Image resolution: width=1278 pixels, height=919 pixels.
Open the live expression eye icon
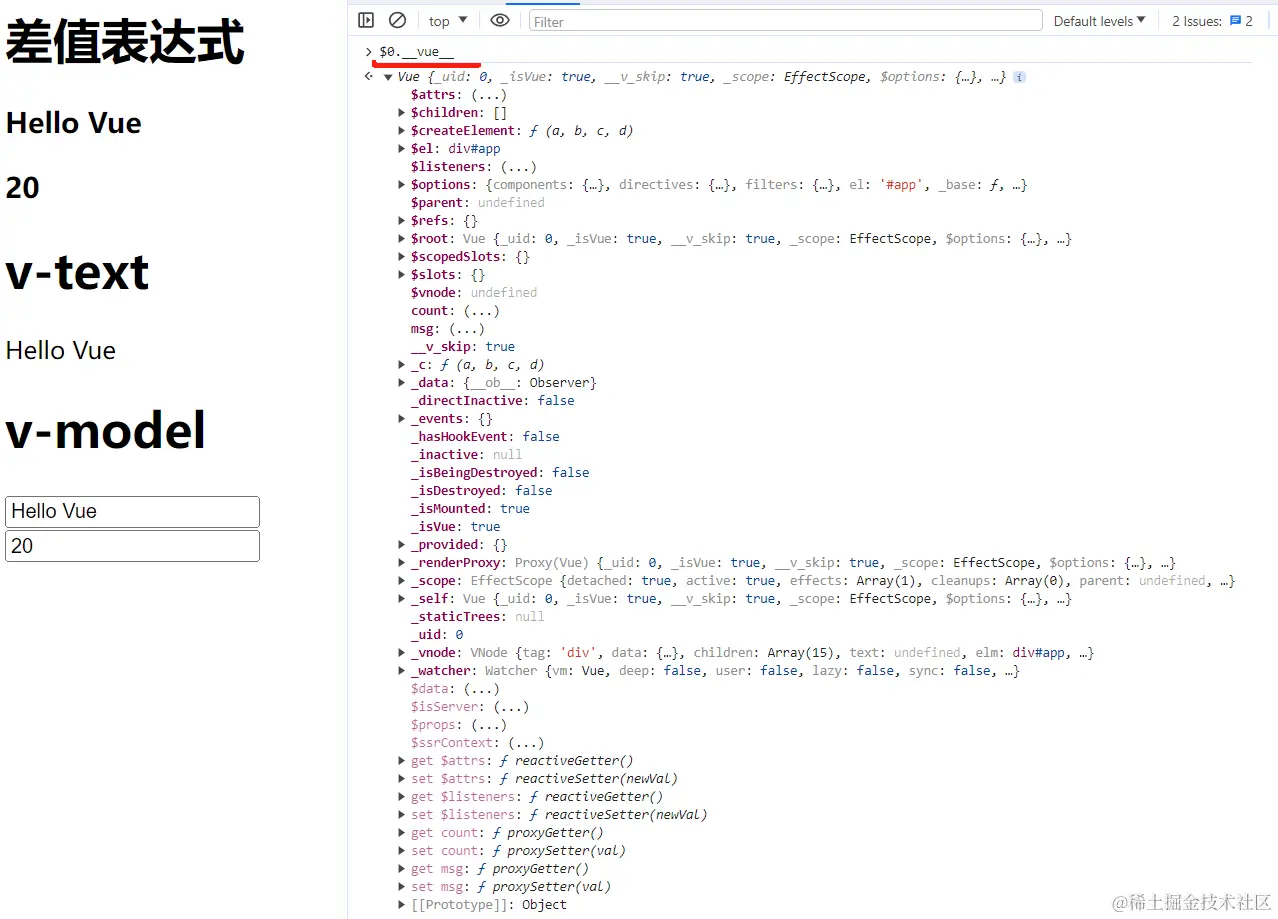click(500, 20)
